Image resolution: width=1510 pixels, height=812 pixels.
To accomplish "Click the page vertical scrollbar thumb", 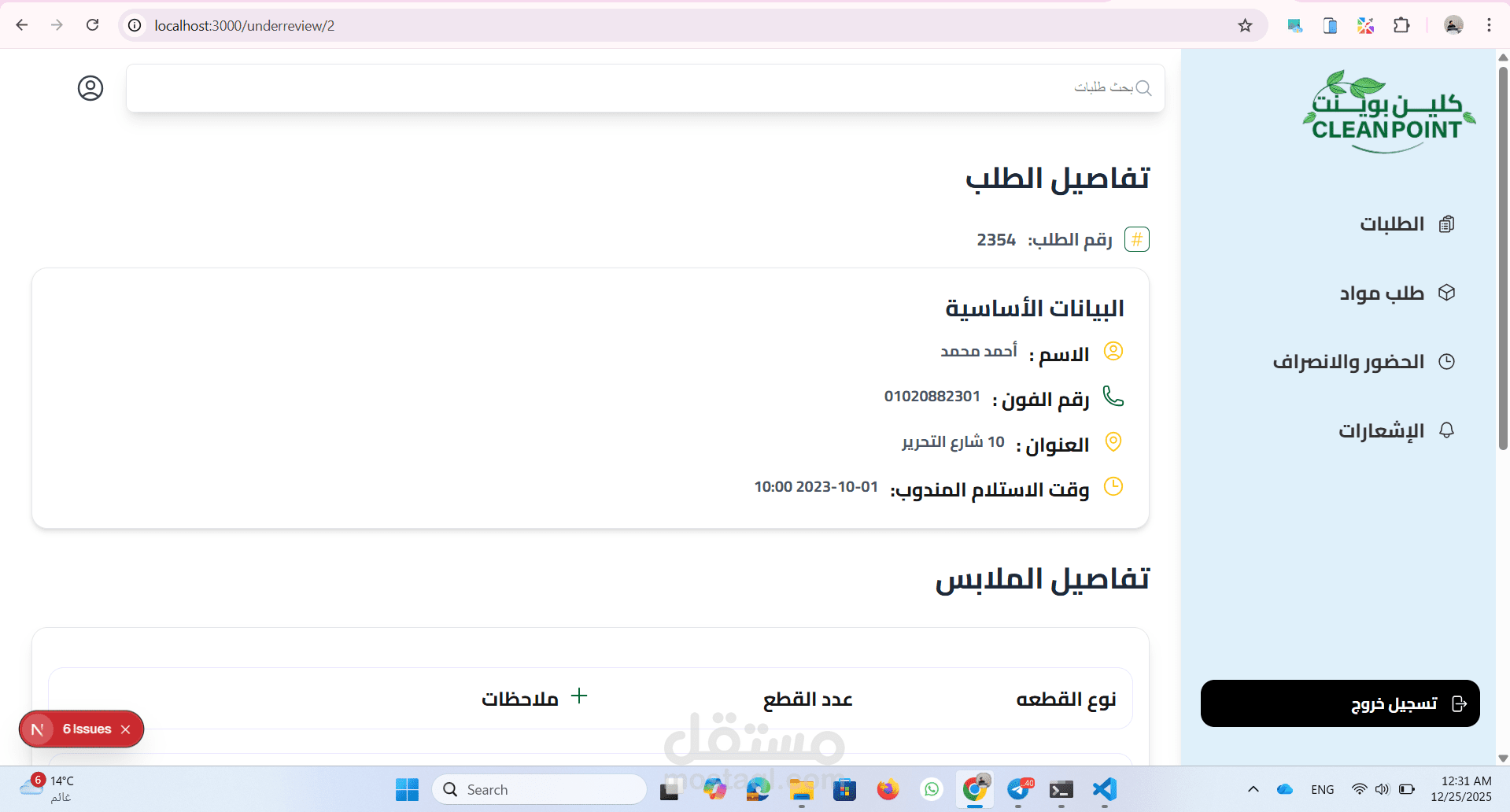I will coord(1503,258).
